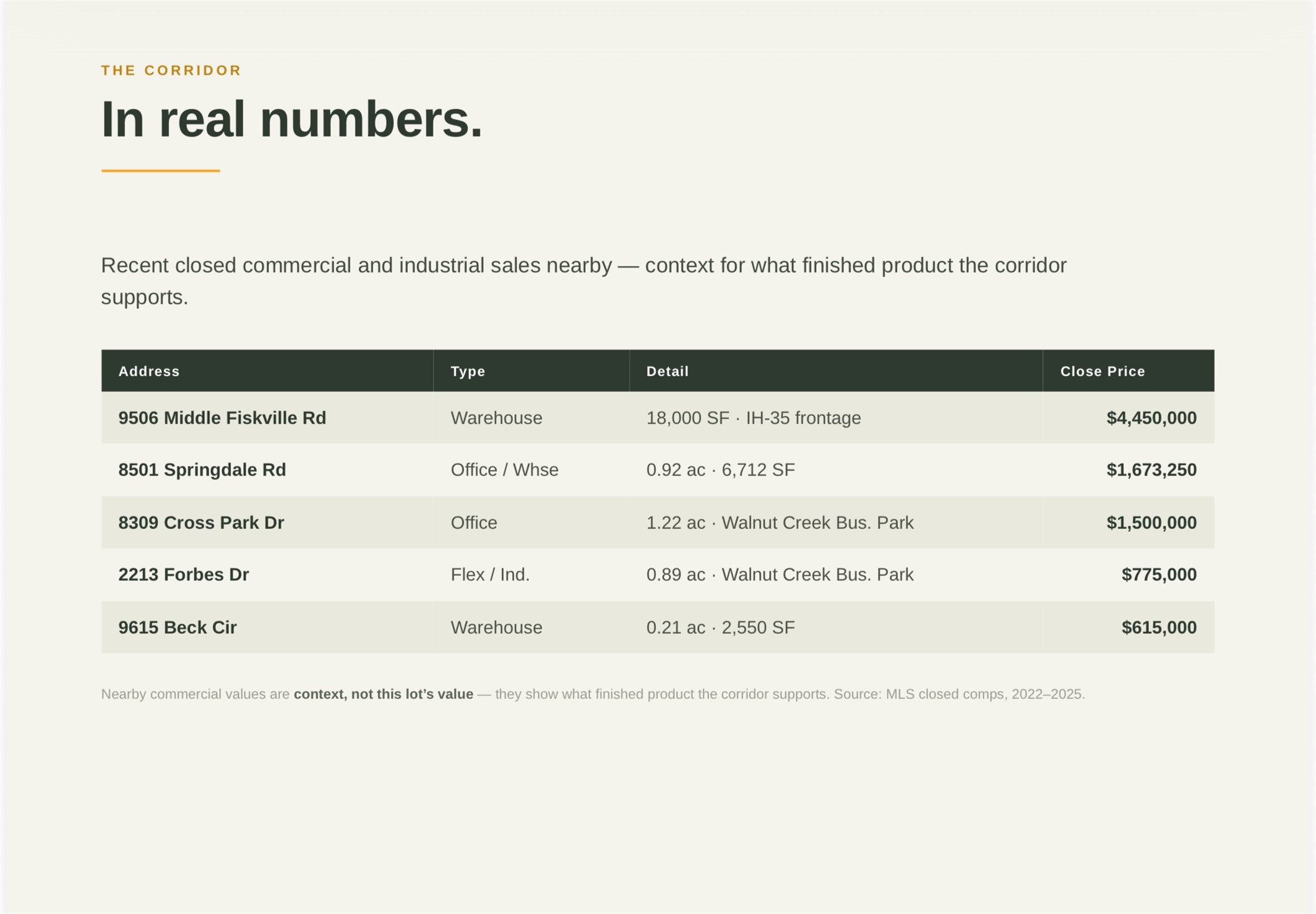Click the bold 'context, not this lot's value' text

[384, 694]
